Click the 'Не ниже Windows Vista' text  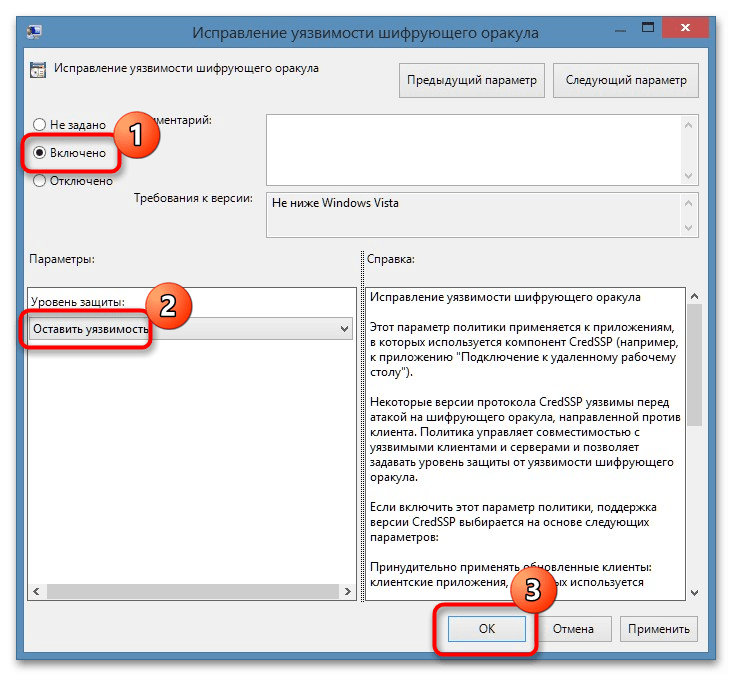point(335,203)
